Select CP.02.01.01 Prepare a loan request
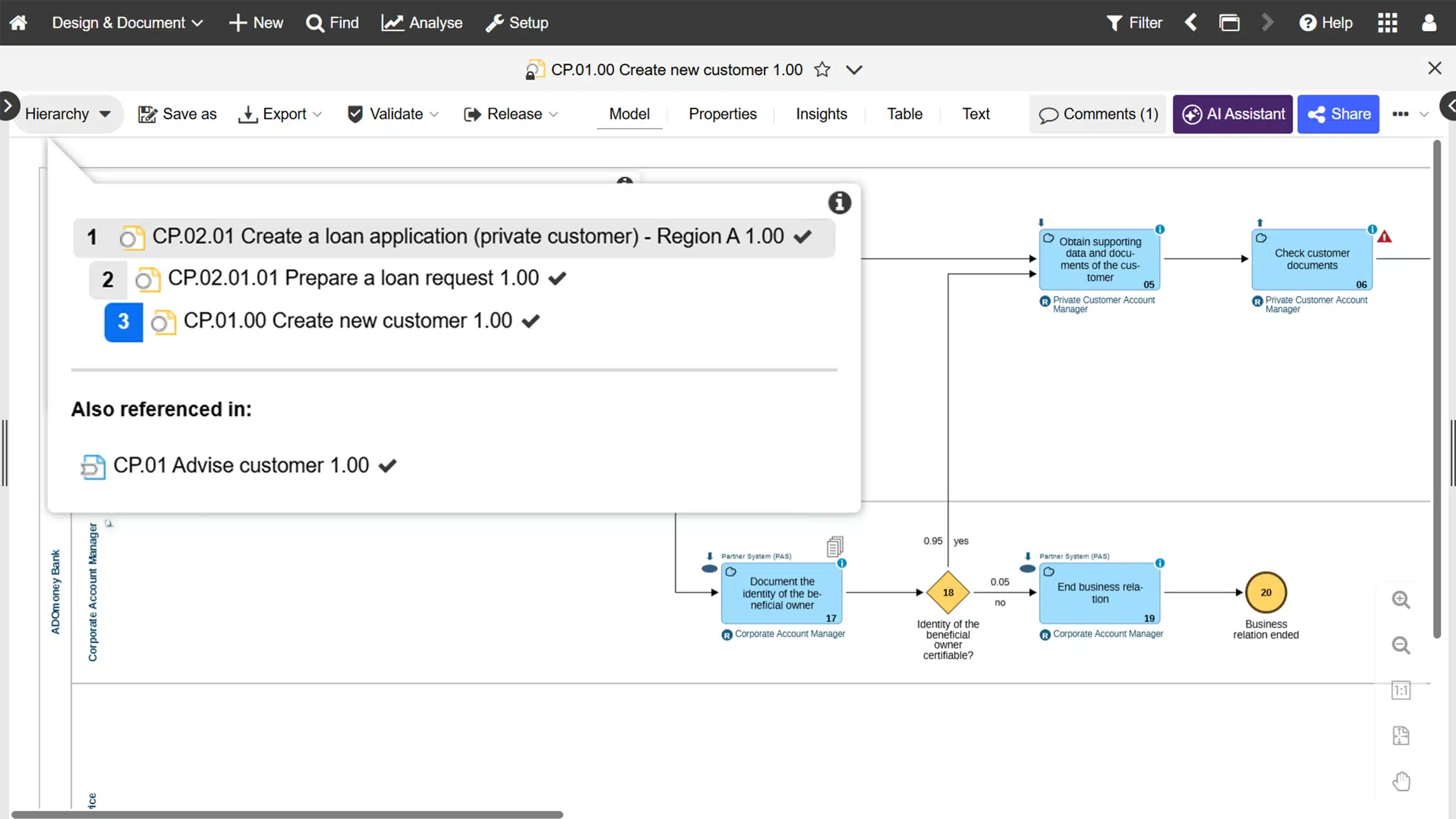Screen dimensions: 1456x819 click(x=353, y=278)
